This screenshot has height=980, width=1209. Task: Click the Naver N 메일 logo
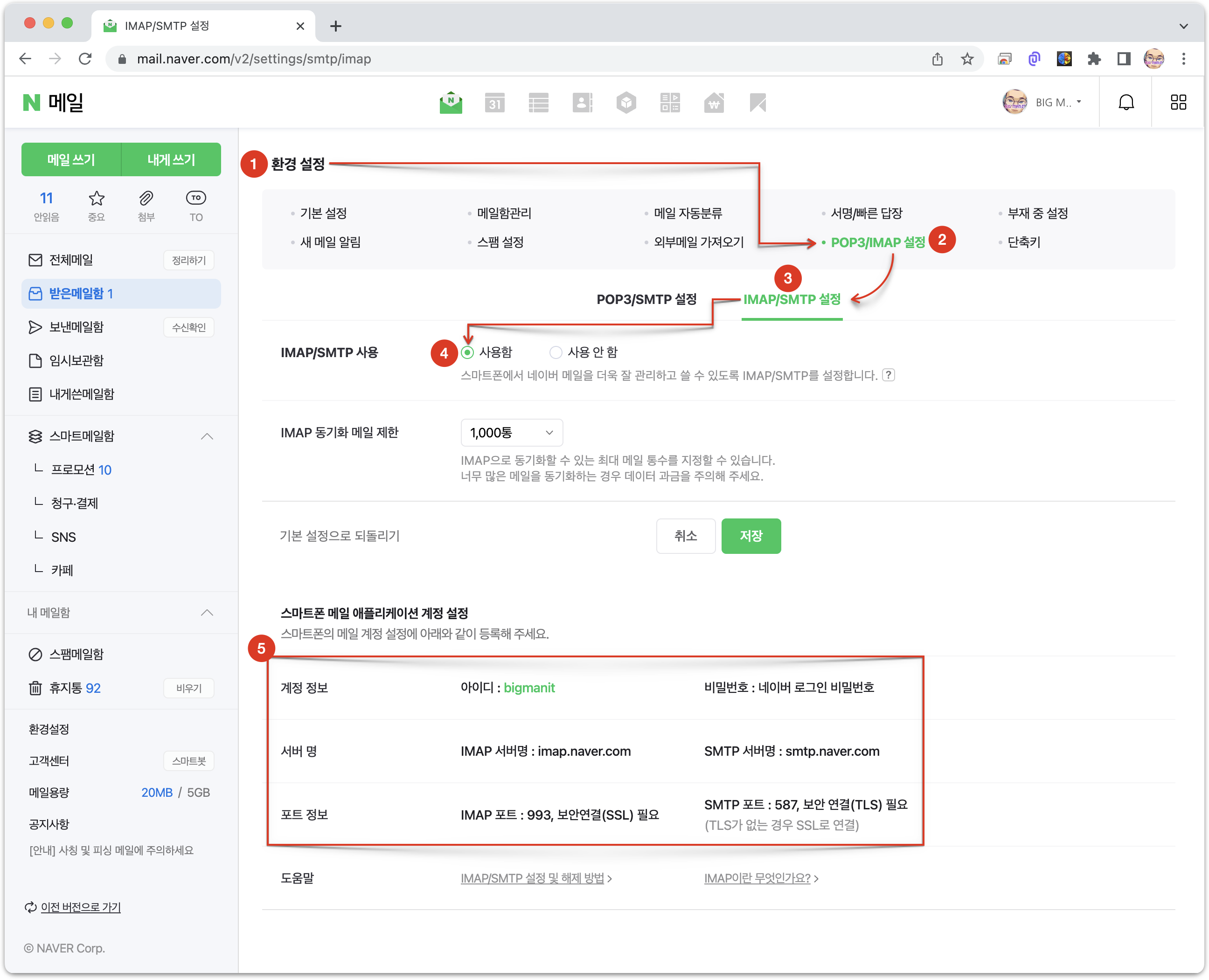[x=53, y=103]
